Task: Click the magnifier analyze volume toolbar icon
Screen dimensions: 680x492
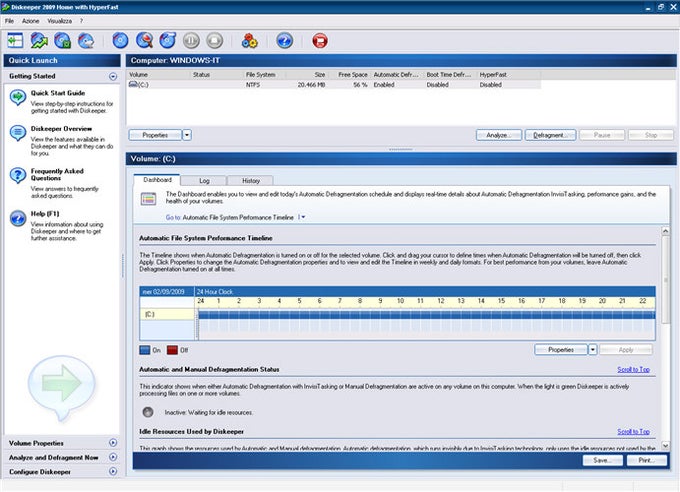Action: click(x=146, y=41)
